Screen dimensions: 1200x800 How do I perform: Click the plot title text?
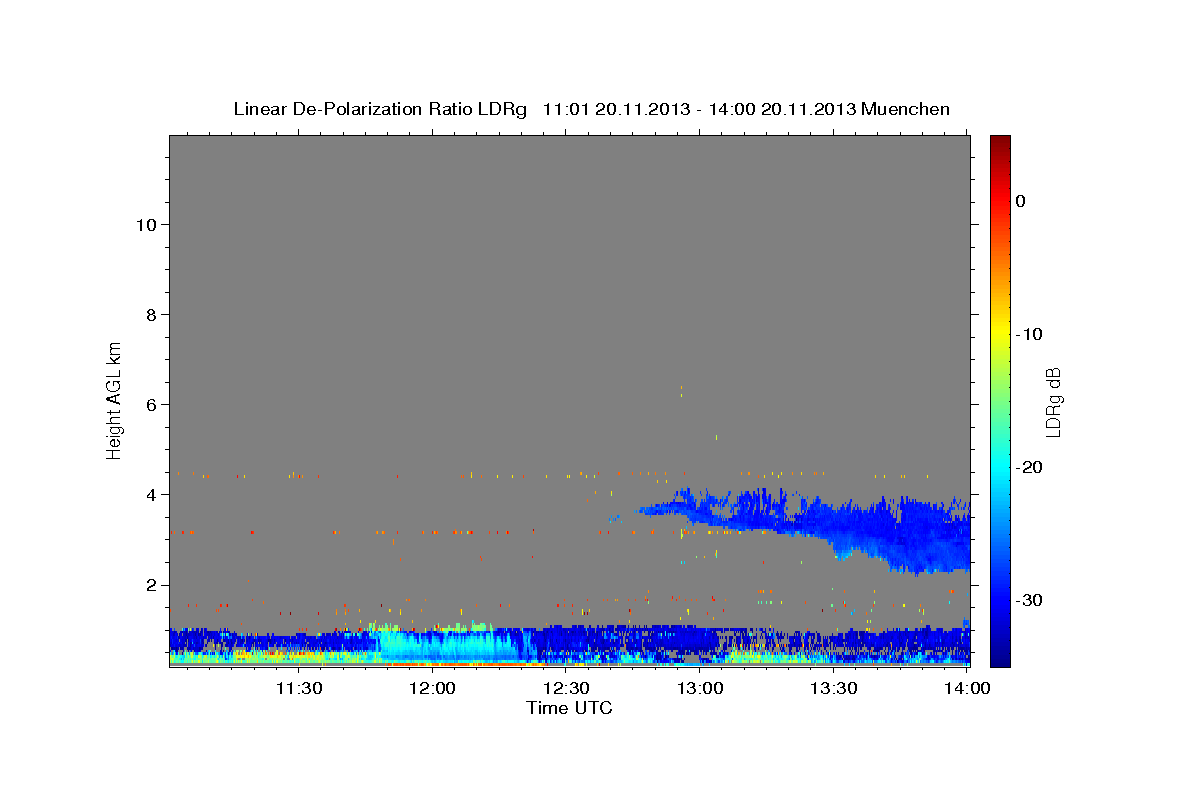click(x=591, y=109)
